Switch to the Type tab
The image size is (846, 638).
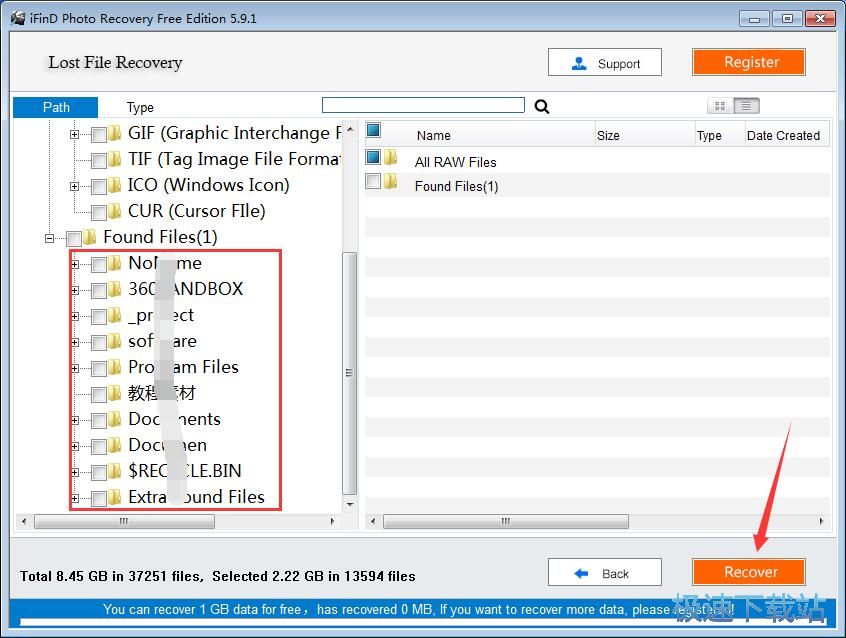coord(140,107)
